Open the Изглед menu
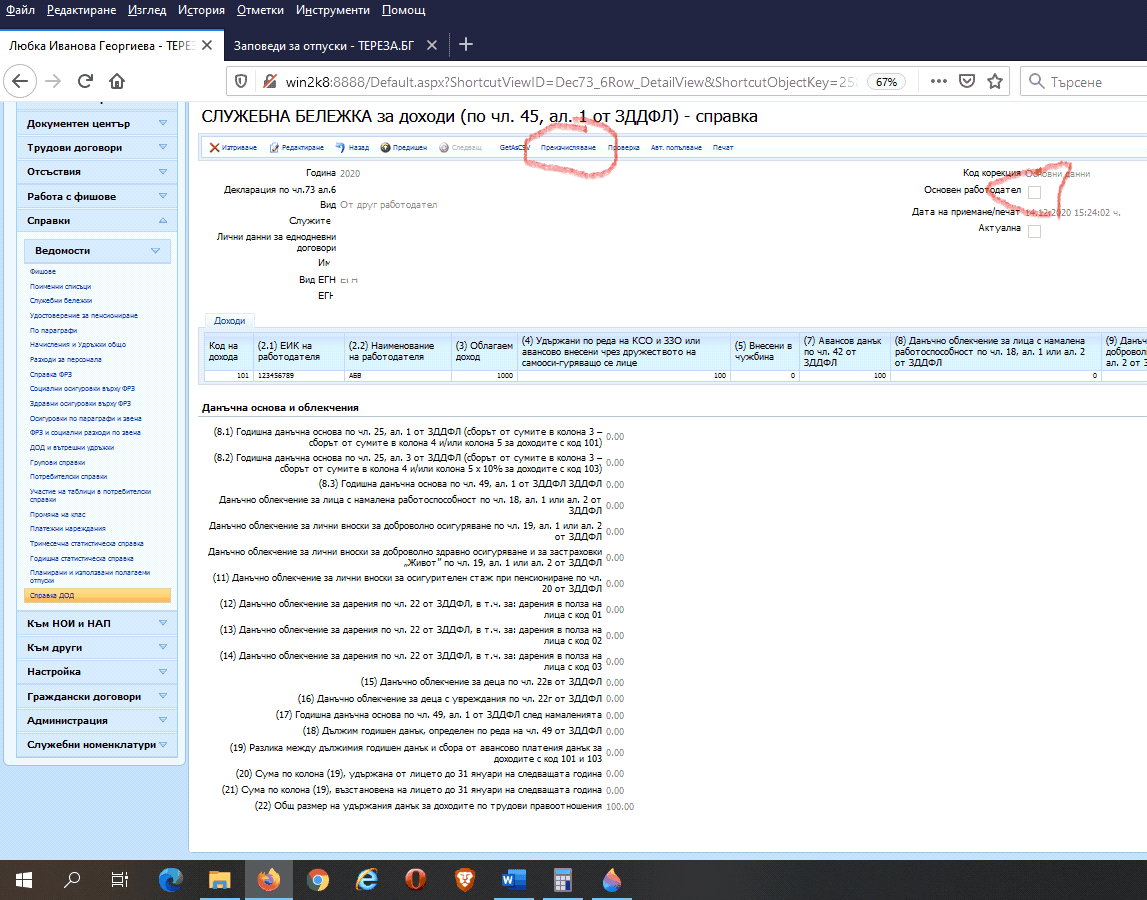The width and height of the screenshot is (1147, 900). tap(147, 10)
